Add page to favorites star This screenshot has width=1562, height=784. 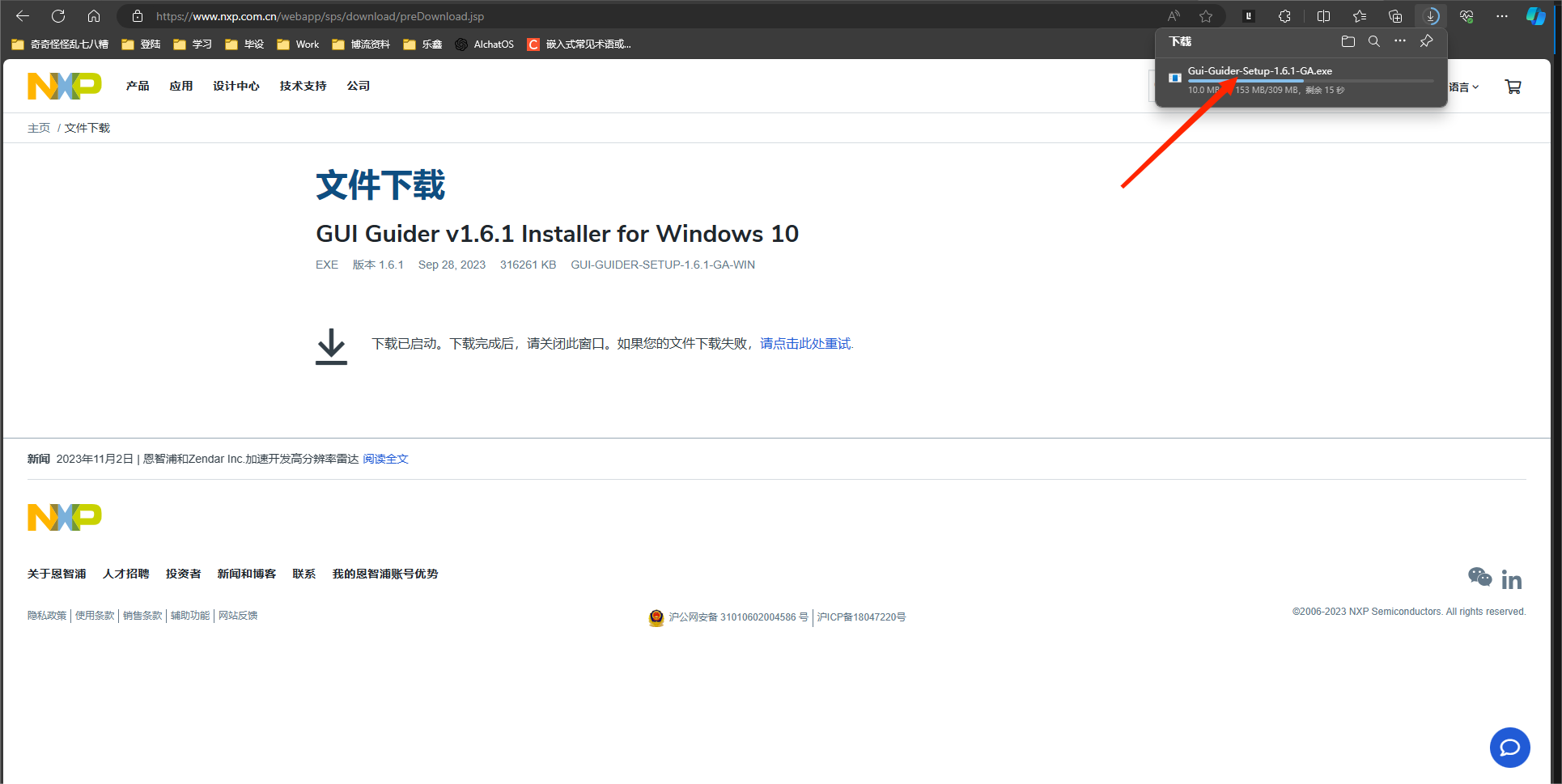[1206, 16]
